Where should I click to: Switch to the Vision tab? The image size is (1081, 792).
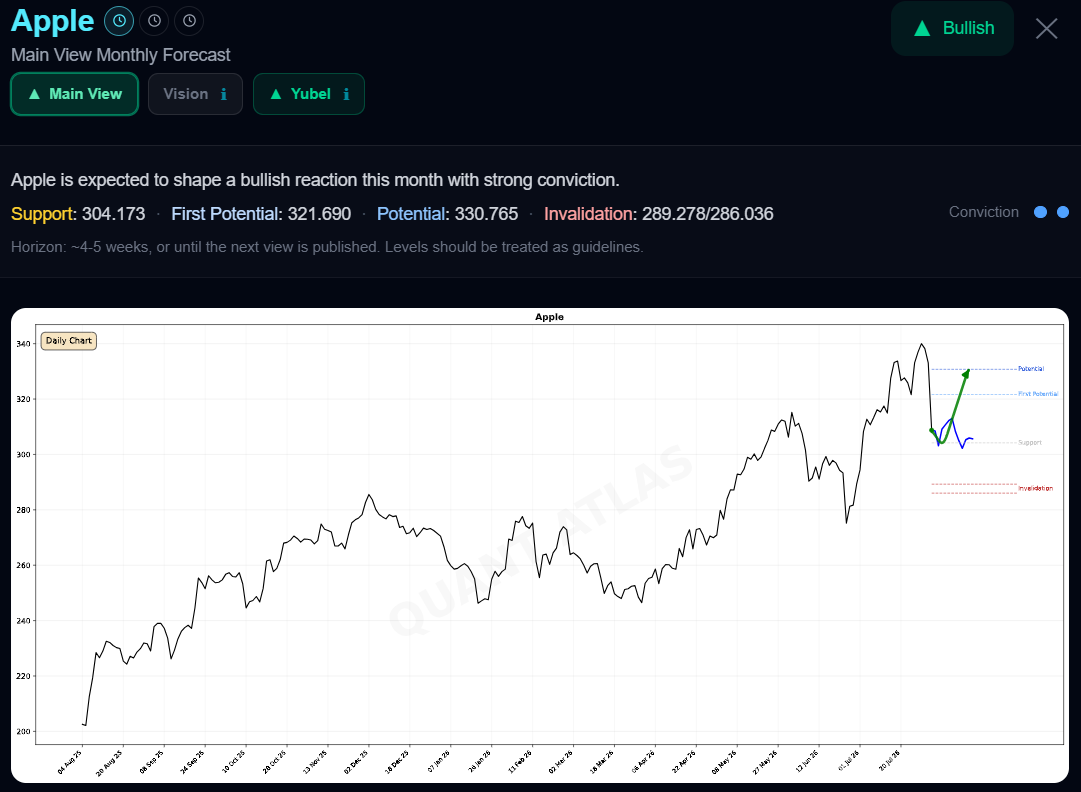pos(195,94)
